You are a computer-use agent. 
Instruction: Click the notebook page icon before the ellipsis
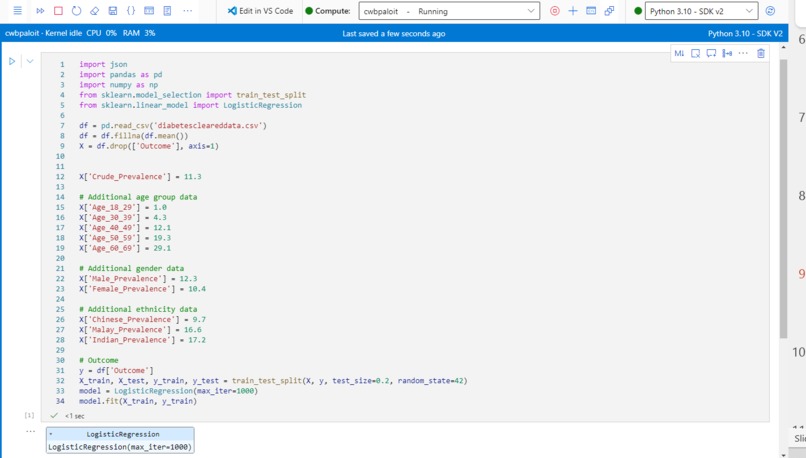coord(167,10)
